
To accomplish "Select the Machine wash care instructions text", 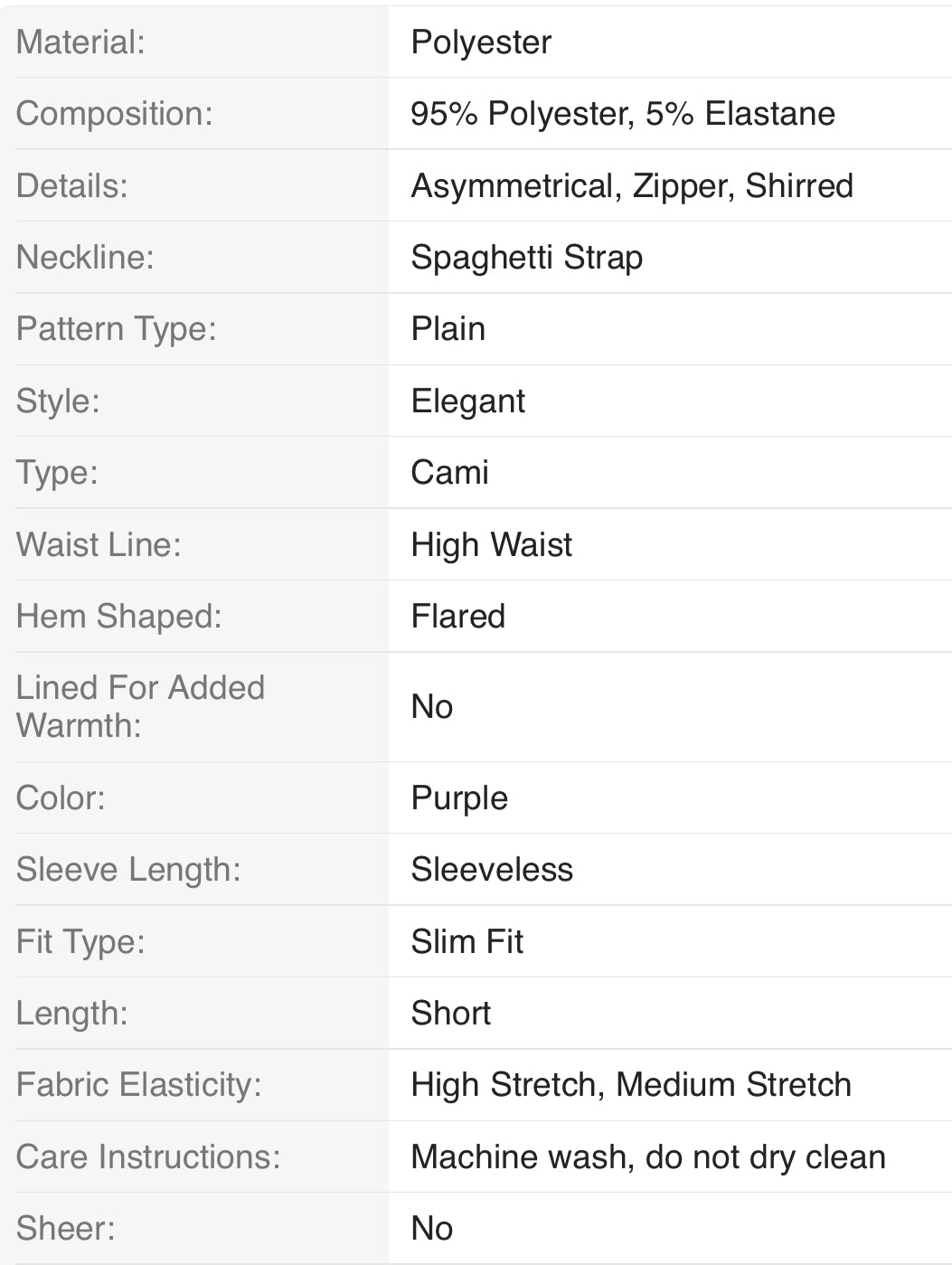I will pos(648,1157).
